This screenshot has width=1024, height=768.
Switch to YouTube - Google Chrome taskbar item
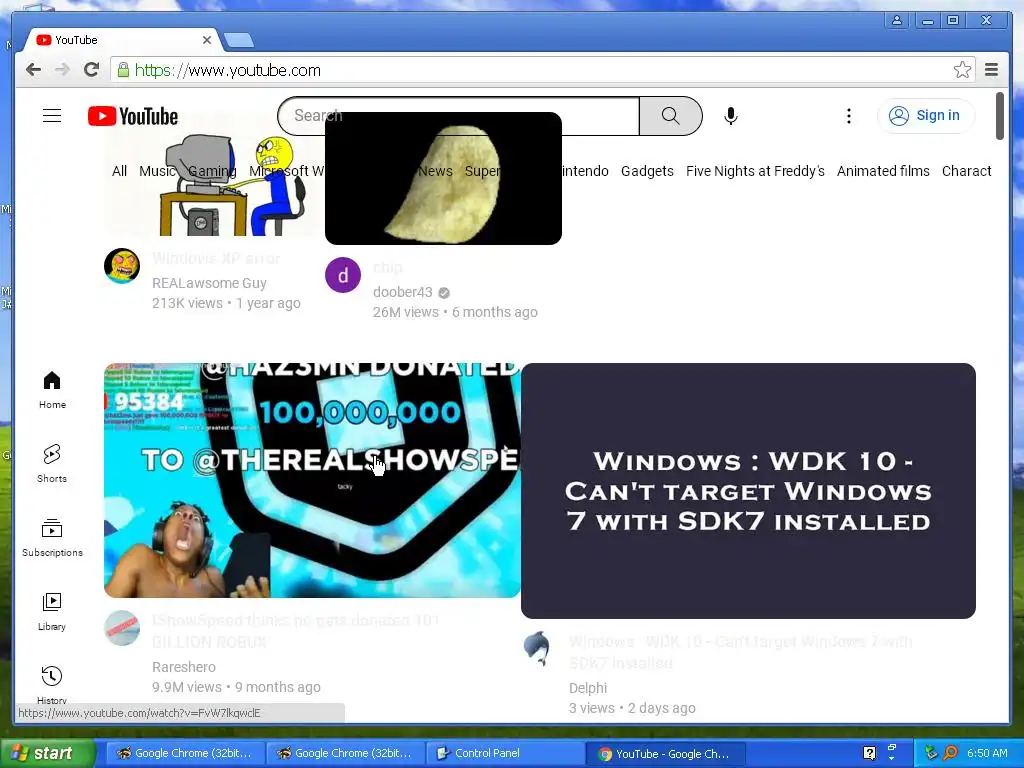(x=666, y=753)
